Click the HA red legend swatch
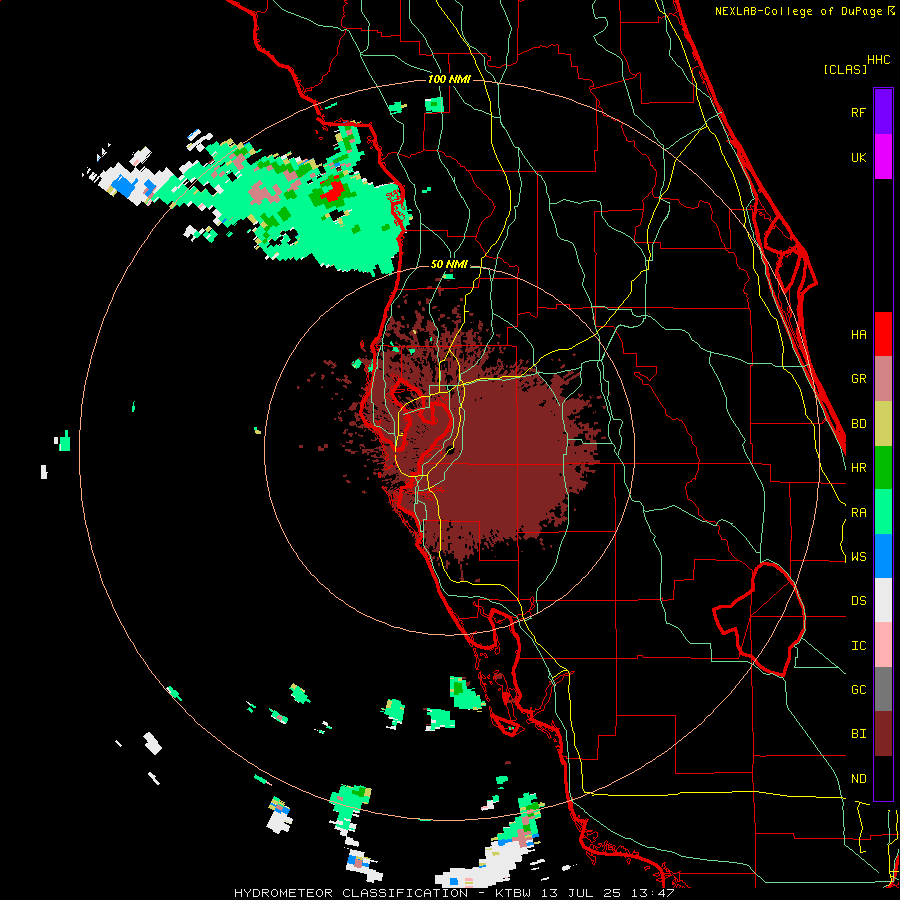The height and width of the screenshot is (900, 900). pos(883,334)
